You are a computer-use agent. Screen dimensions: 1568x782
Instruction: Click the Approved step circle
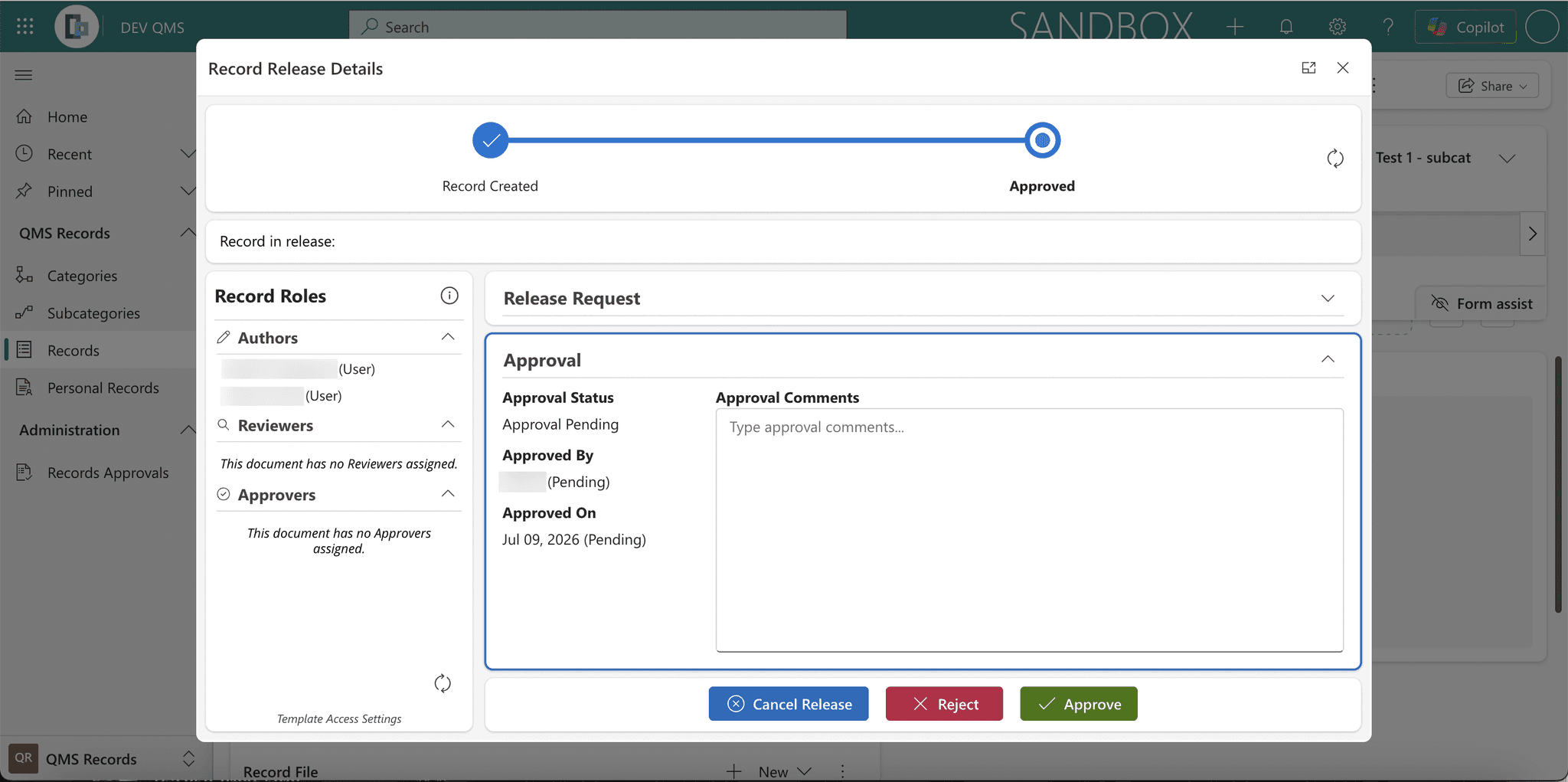pos(1042,140)
